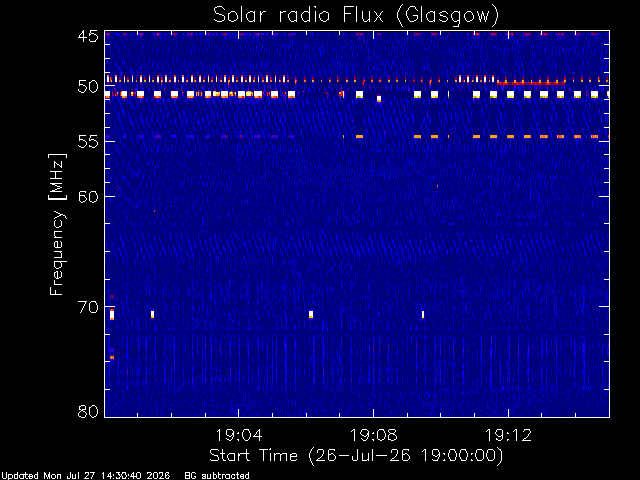Screen dimensions: 640x480
Task: Click the BG subtracted footer note
Action: pyautogui.click(x=217, y=476)
